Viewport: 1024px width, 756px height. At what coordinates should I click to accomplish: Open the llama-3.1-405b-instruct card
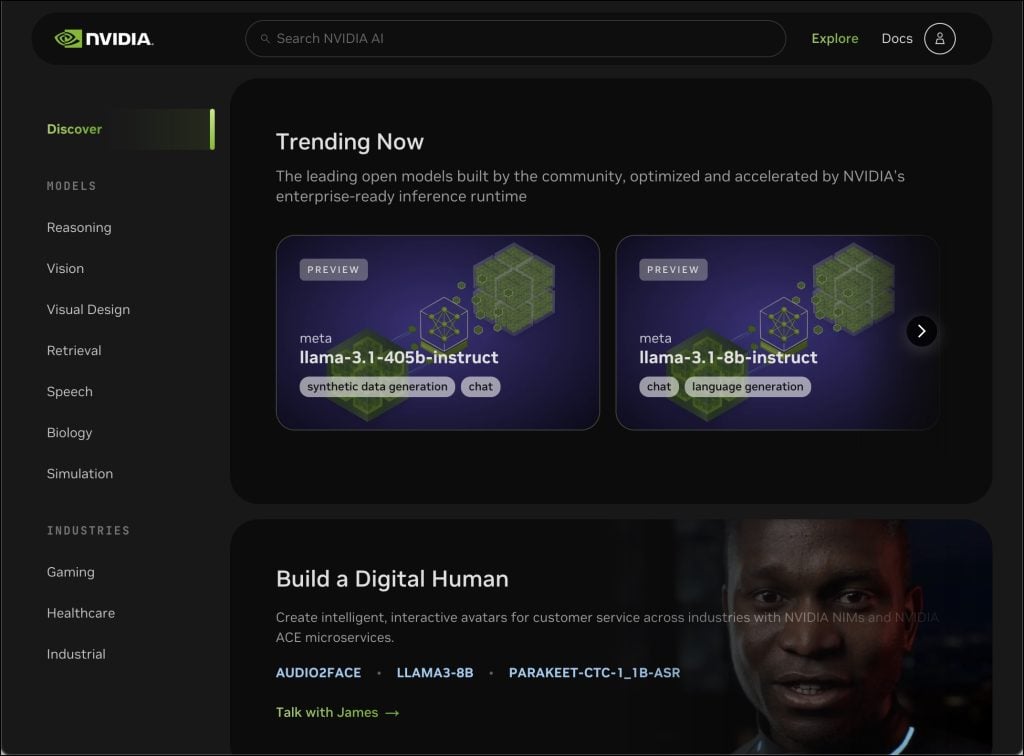(438, 332)
